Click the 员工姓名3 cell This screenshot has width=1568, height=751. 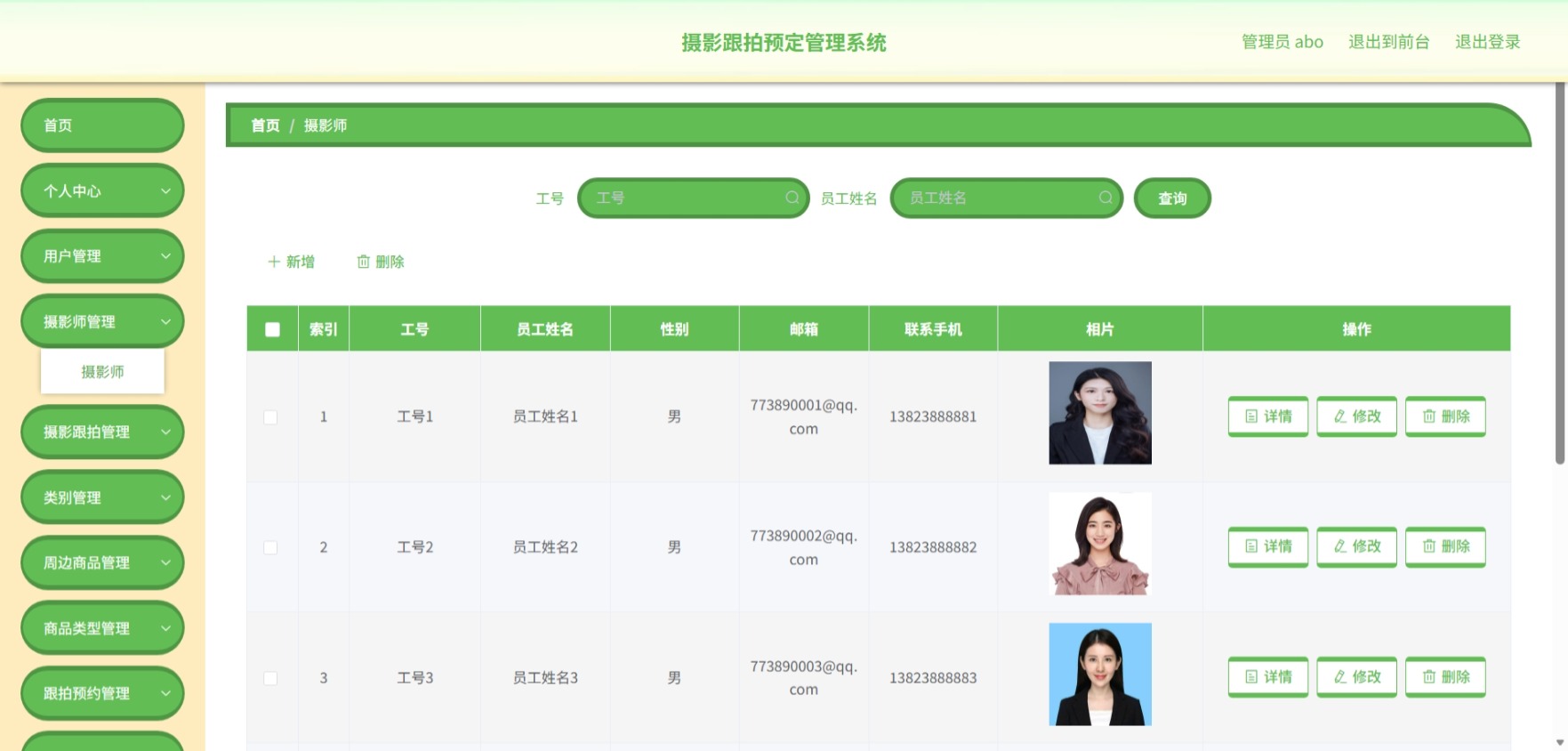tap(545, 678)
